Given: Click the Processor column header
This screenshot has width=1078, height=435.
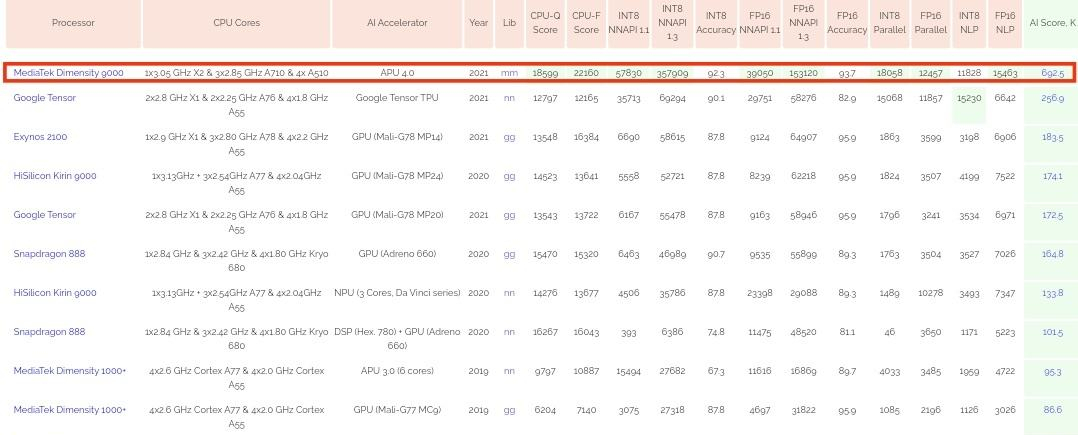Looking at the screenshot, I should tap(73, 23).
